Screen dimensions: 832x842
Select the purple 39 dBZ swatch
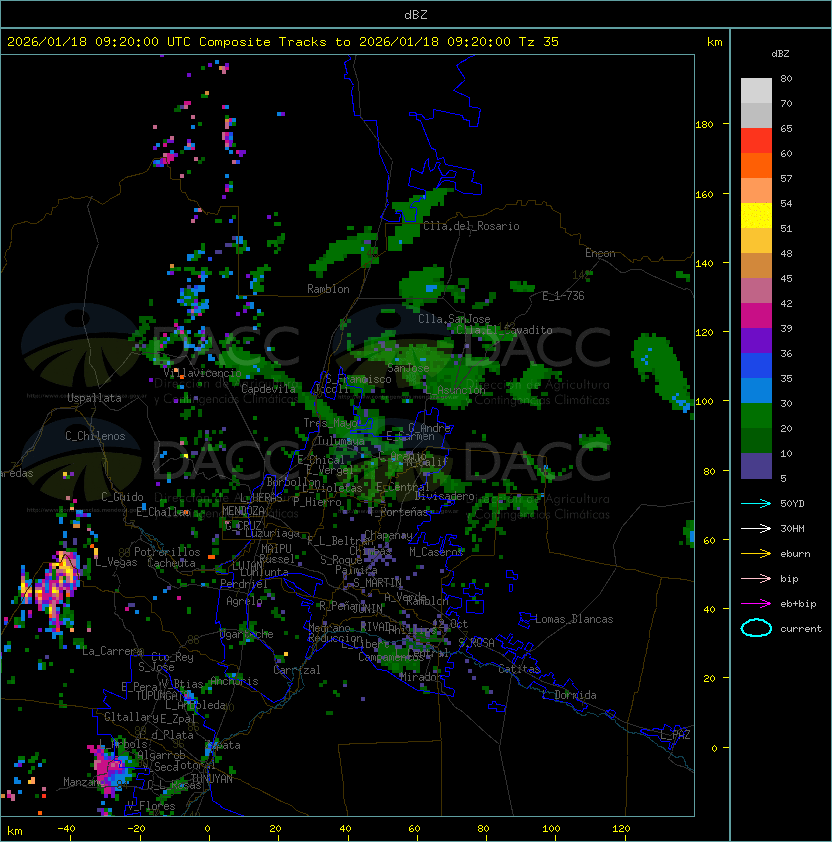pyautogui.click(x=756, y=340)
